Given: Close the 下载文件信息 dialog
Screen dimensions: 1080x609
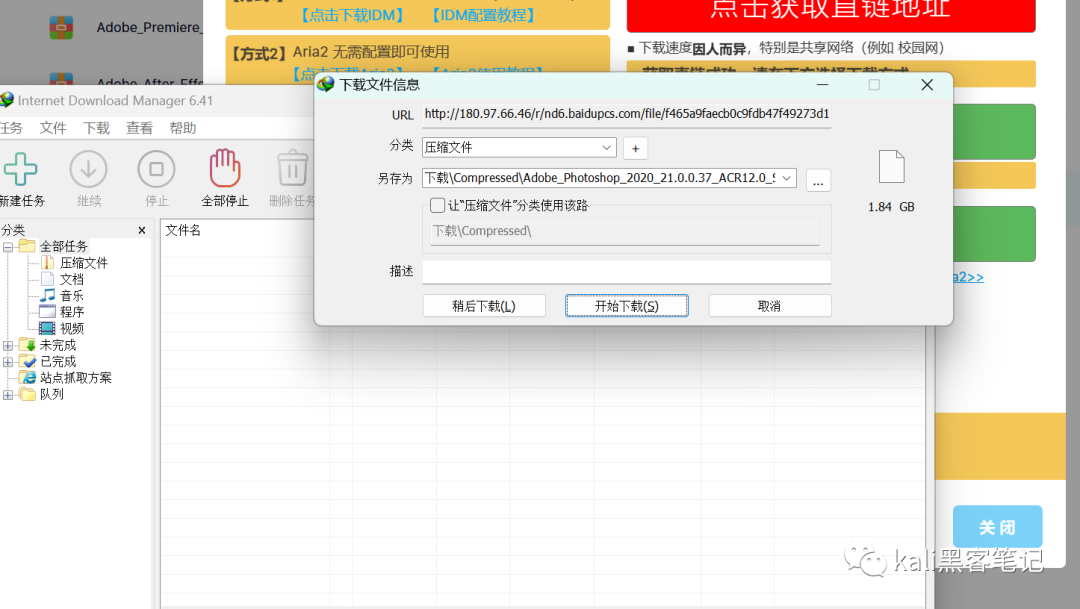Looking at the screenshot, I should pos(927,85).
